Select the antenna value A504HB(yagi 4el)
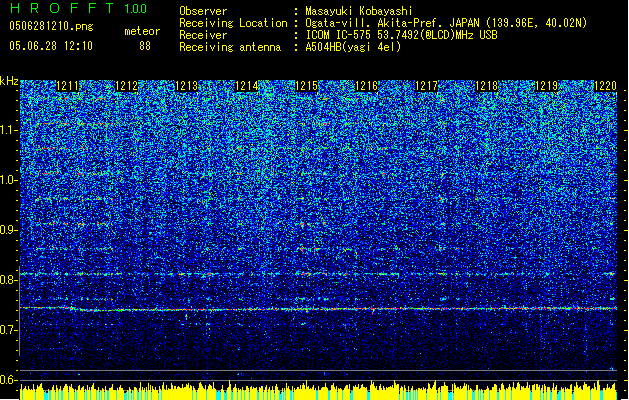 tap(353, 47)
